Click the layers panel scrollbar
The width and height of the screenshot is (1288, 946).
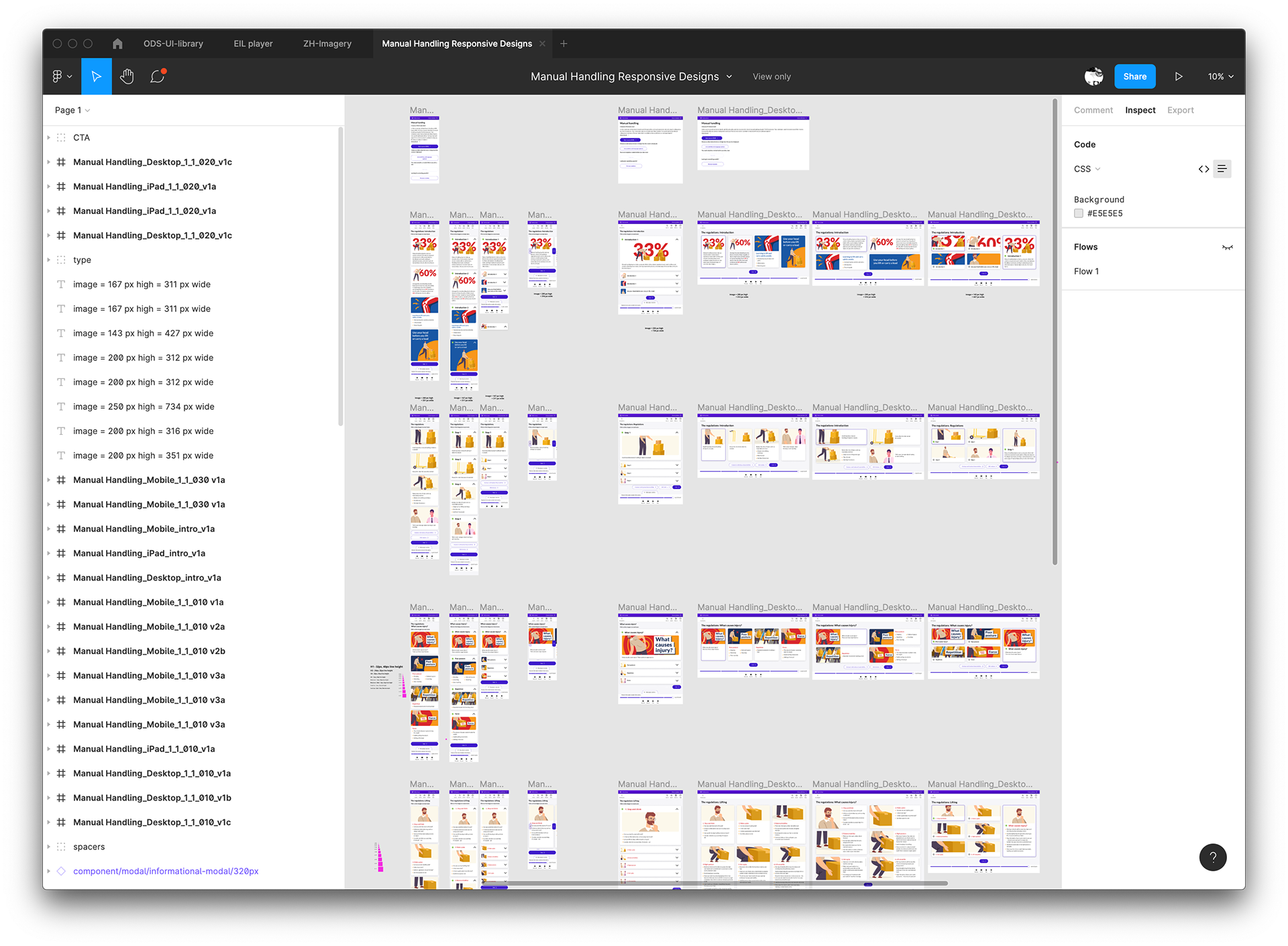click(341, 276)
